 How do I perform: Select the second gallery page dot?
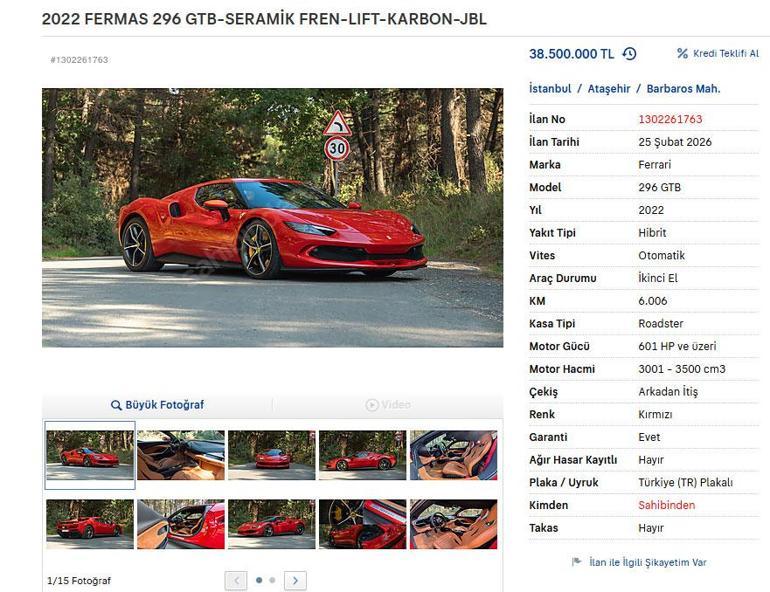[272, 580]
